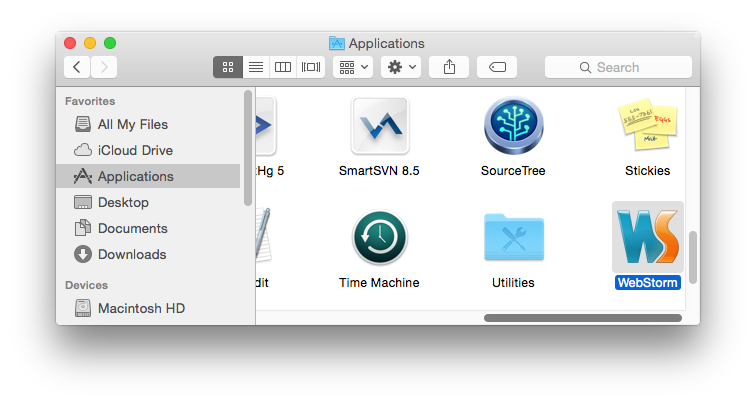Viewport: 756px width, 405px height.
Task: Go forward with the right arrow
Action: pyautogui.click(x=104, y=67)
